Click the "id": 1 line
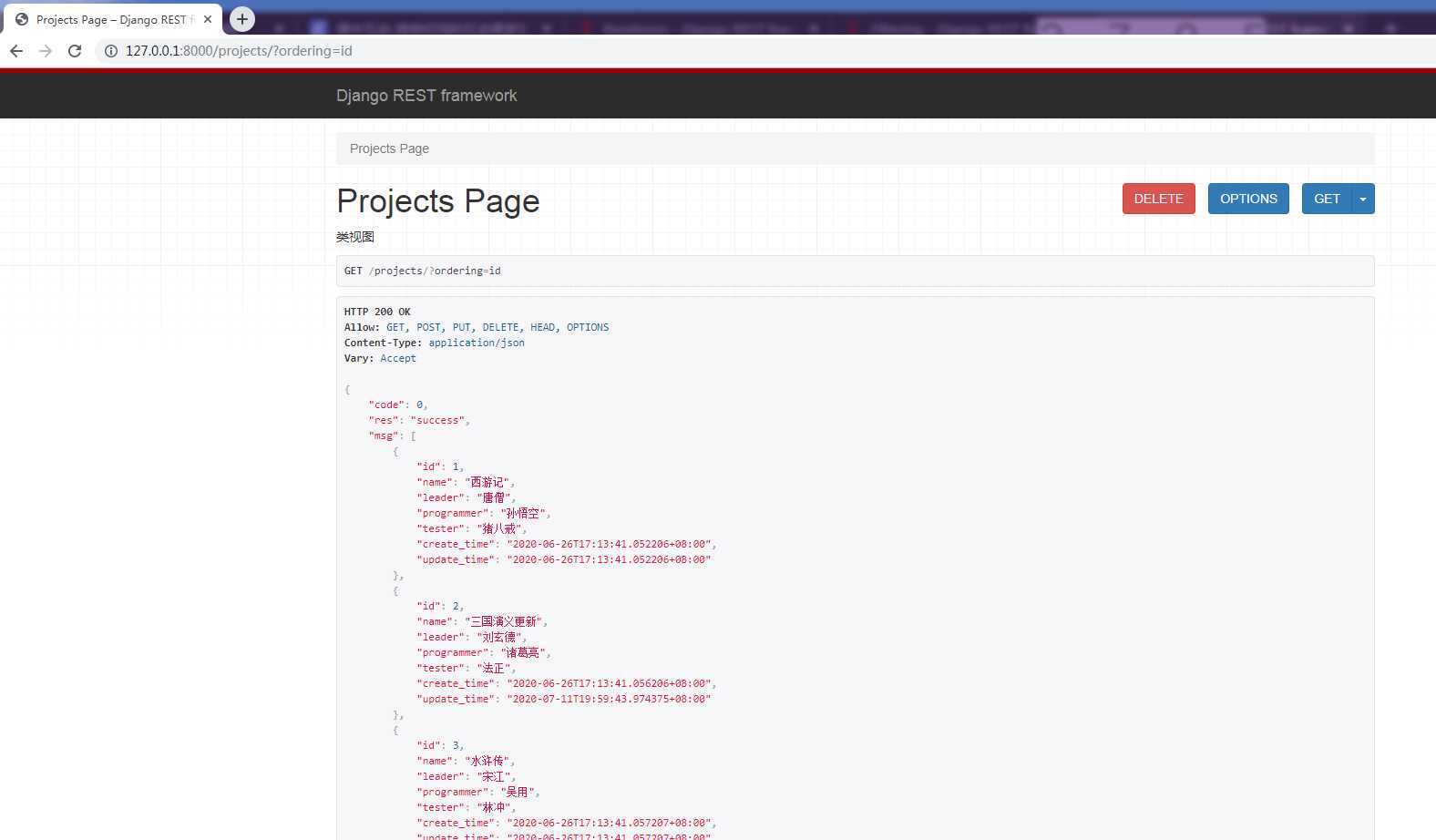 (440, 466)
